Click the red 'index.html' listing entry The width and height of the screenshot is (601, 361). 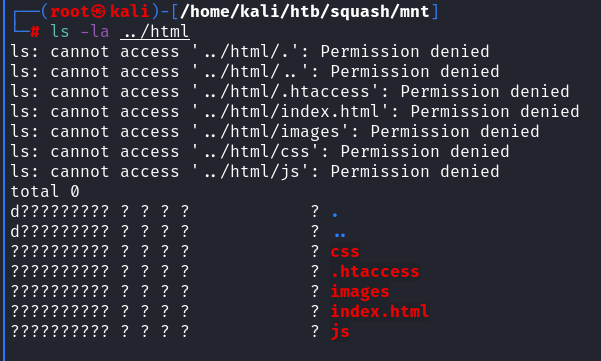tap(379, 311)
